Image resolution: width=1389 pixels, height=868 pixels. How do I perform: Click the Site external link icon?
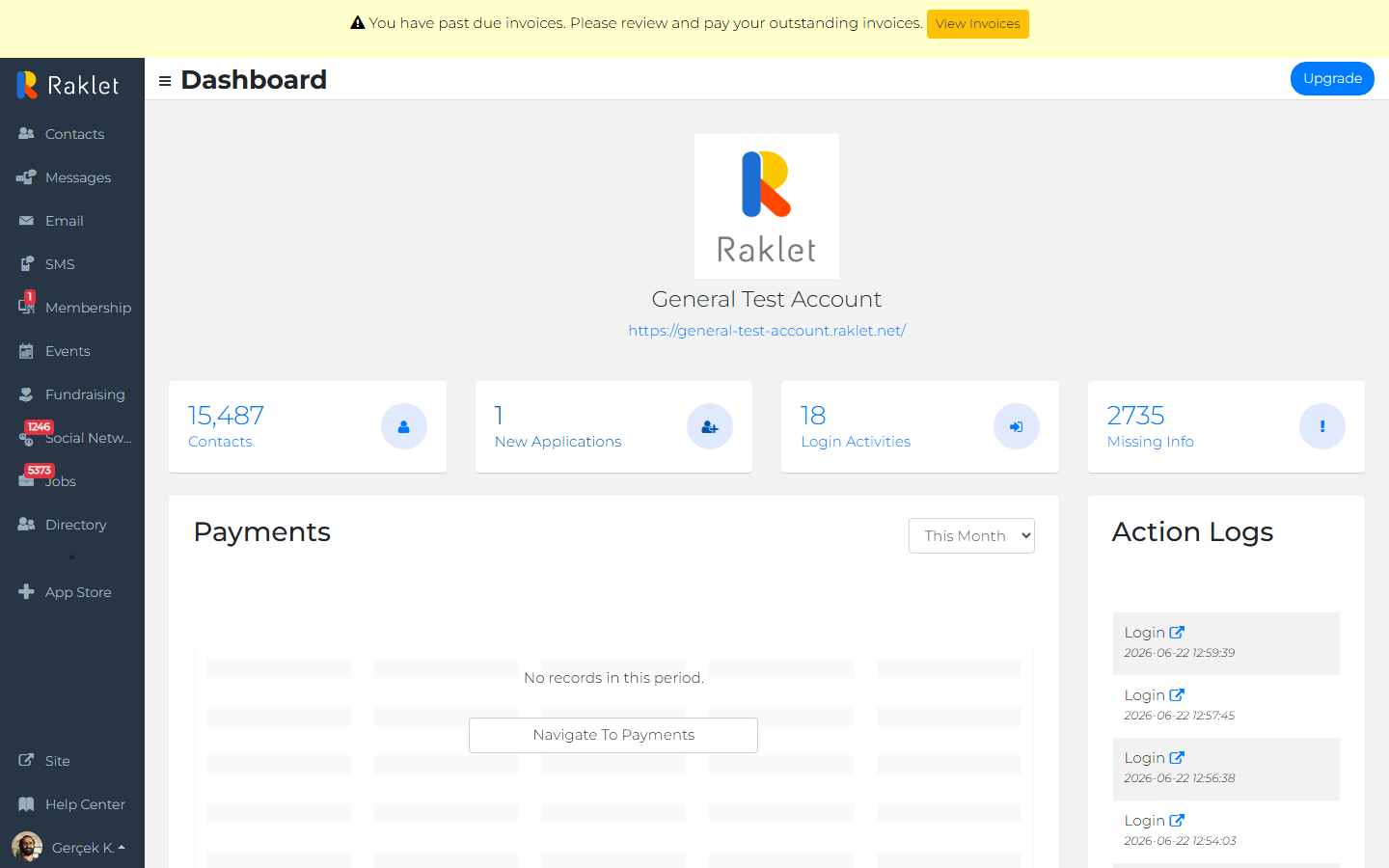(26, 761)
